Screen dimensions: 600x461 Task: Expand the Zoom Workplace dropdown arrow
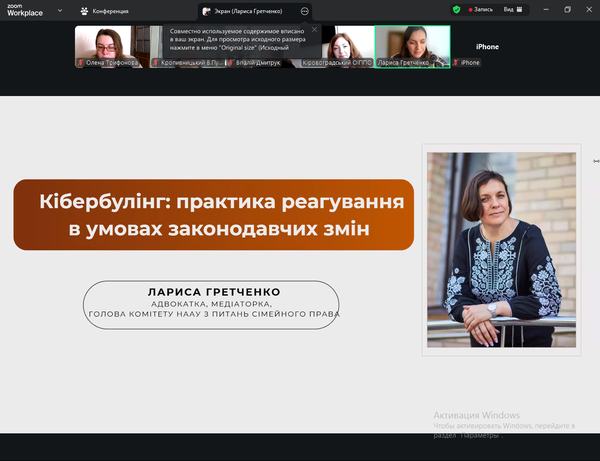[x=59, y=10]
